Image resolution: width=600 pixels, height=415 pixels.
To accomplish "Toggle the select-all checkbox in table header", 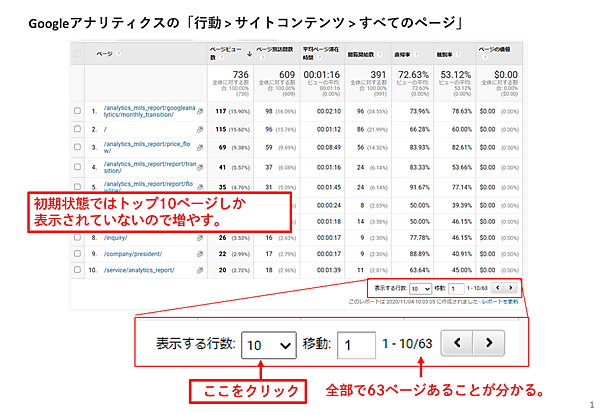I will coord(78,51).
